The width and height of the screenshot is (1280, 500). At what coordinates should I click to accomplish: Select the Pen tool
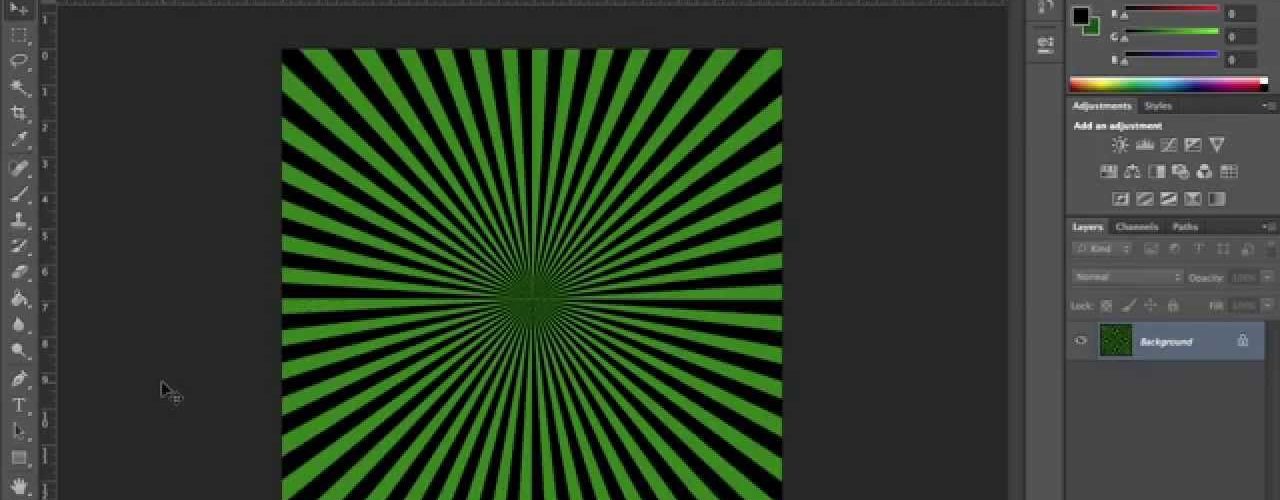click(19, 379)
